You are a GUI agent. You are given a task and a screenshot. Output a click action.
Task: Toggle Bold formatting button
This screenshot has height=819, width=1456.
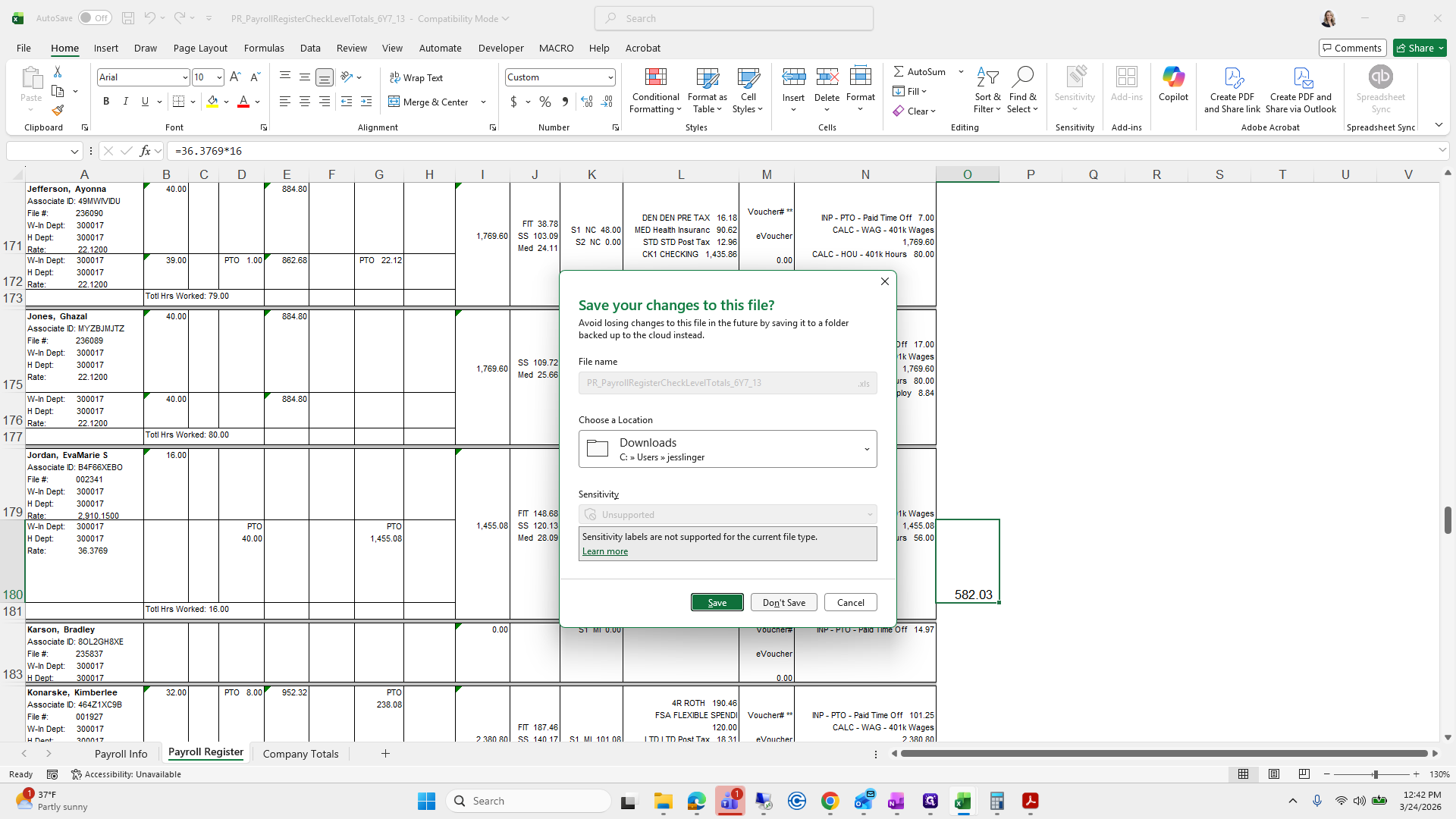click(106, 102)
